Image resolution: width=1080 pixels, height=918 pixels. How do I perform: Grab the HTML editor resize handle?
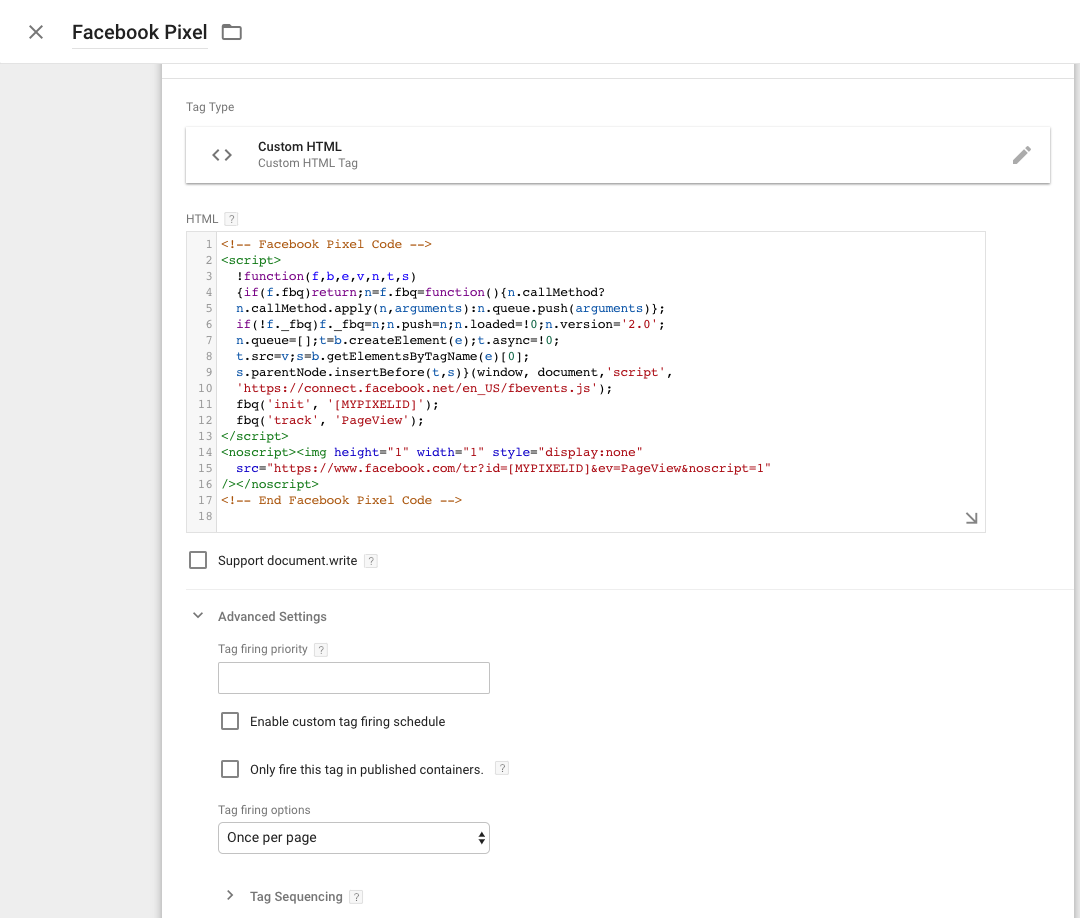point(971,518)
